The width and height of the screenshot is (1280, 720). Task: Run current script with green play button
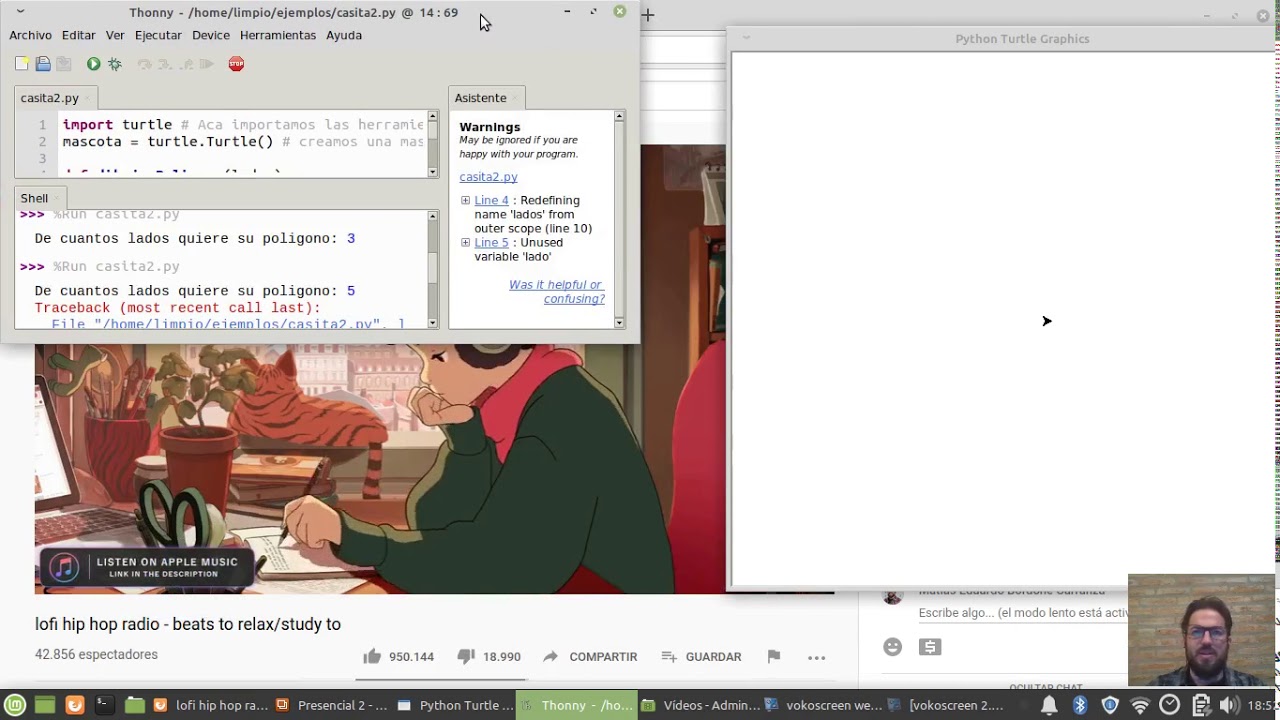point(93,64)
